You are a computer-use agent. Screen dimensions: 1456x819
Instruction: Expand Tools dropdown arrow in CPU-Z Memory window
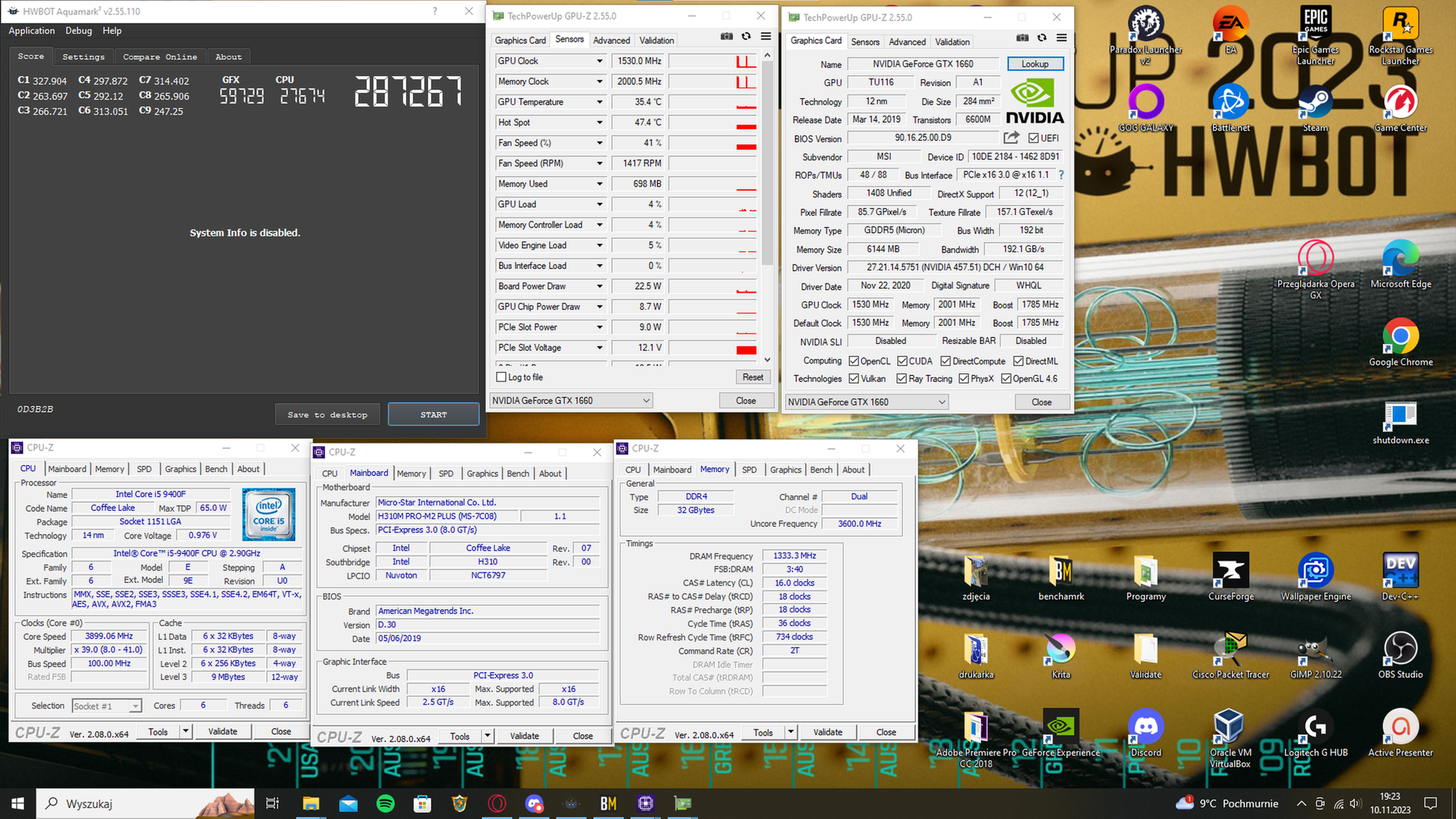[x=791, y=732]
